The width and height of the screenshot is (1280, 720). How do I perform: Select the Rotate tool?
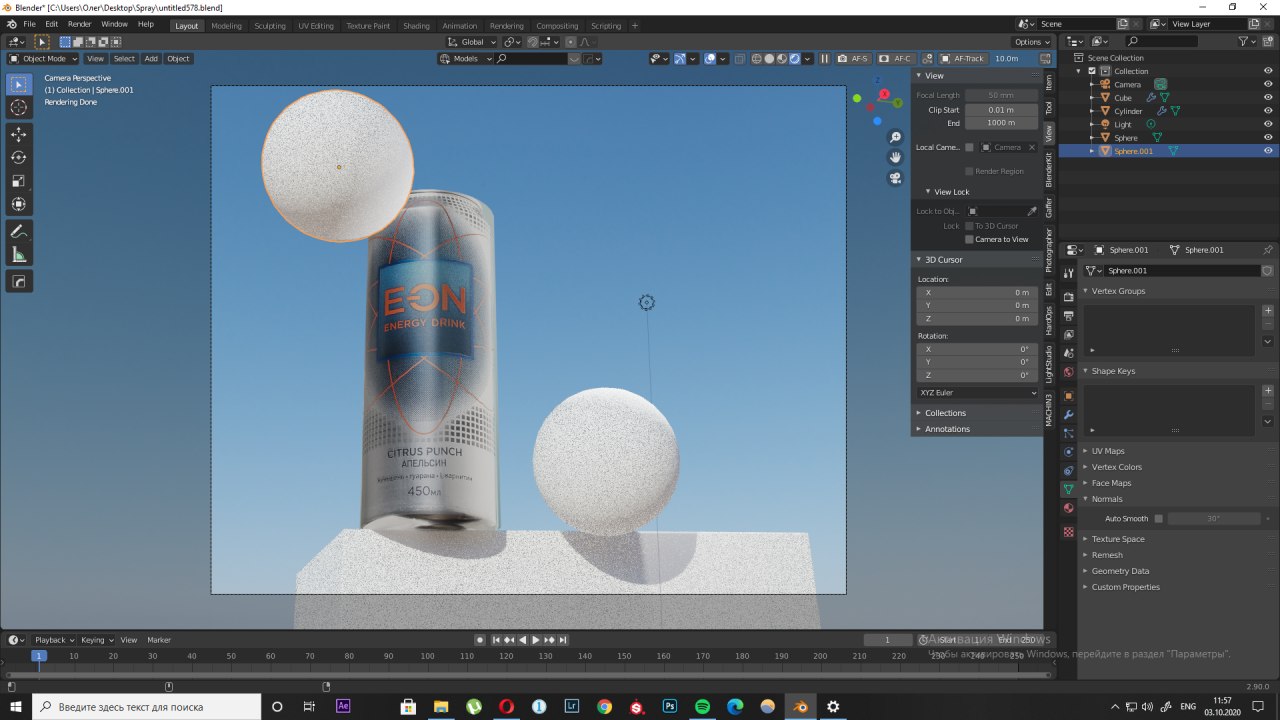pyautogui.click(x=19, y=158)
